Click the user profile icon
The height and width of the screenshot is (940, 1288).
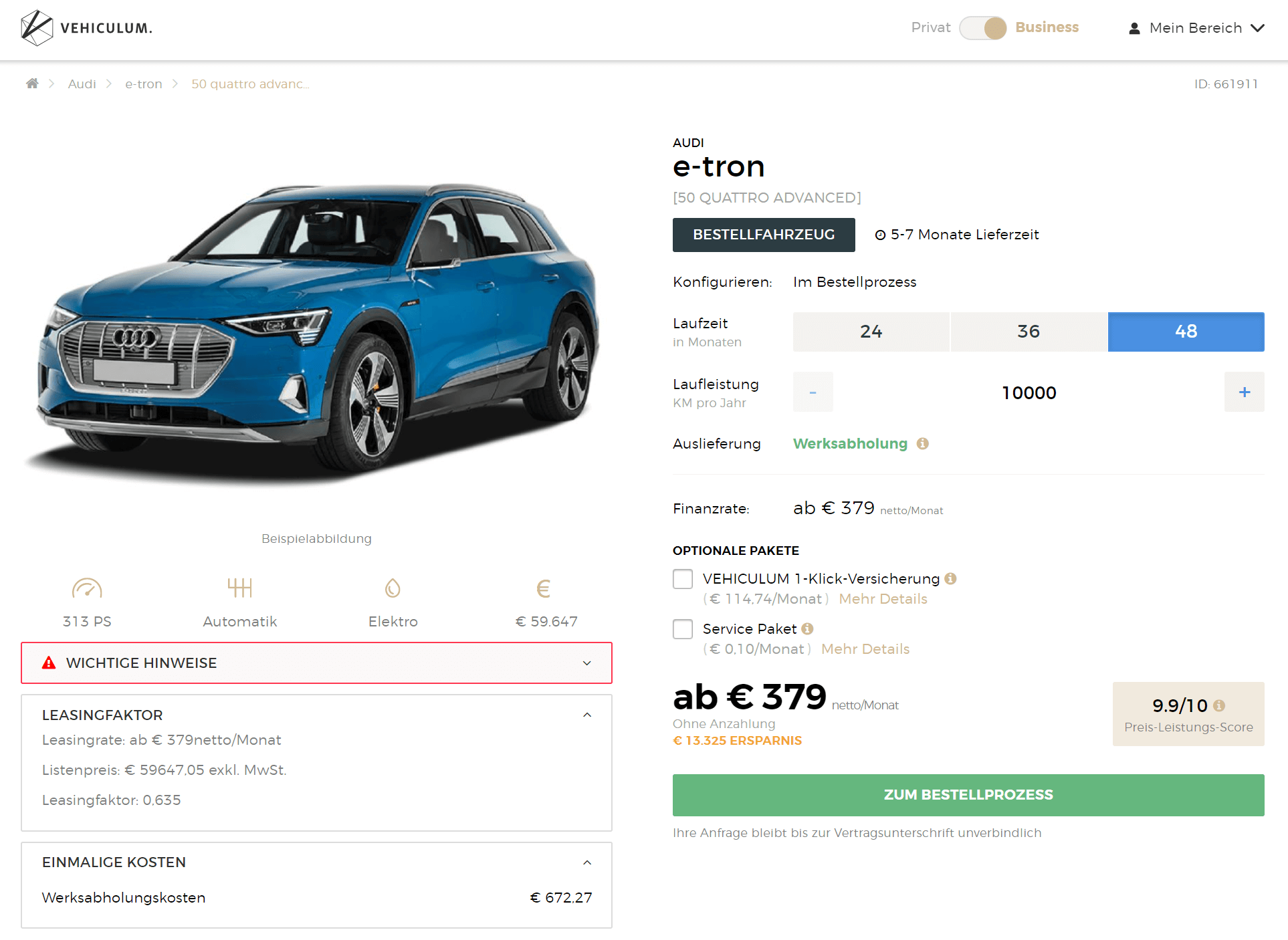pyautogui.click(x=1134, y=28)
